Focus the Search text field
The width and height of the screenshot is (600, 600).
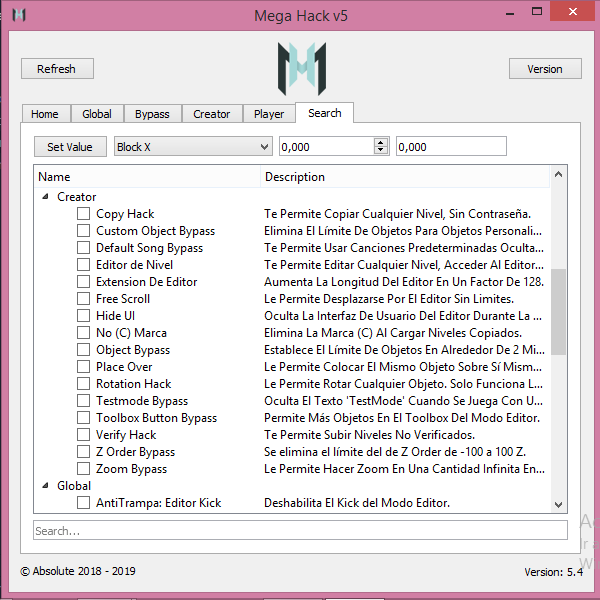point(300,530)
